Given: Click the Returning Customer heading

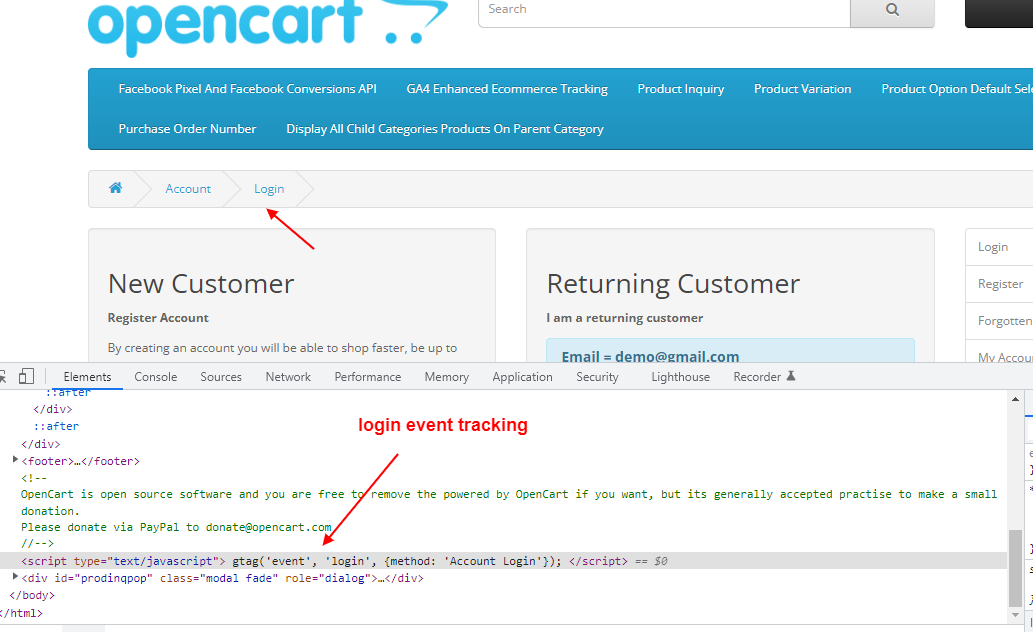Looking at the screenshot, I should (x=673, y=283).
